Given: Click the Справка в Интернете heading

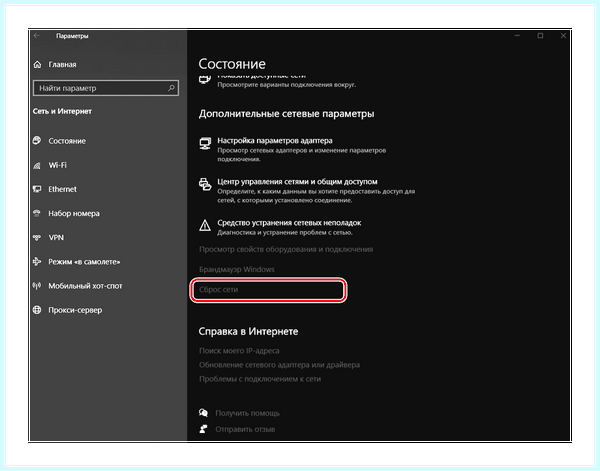Looking at the screenshot, I should point(248,331).
